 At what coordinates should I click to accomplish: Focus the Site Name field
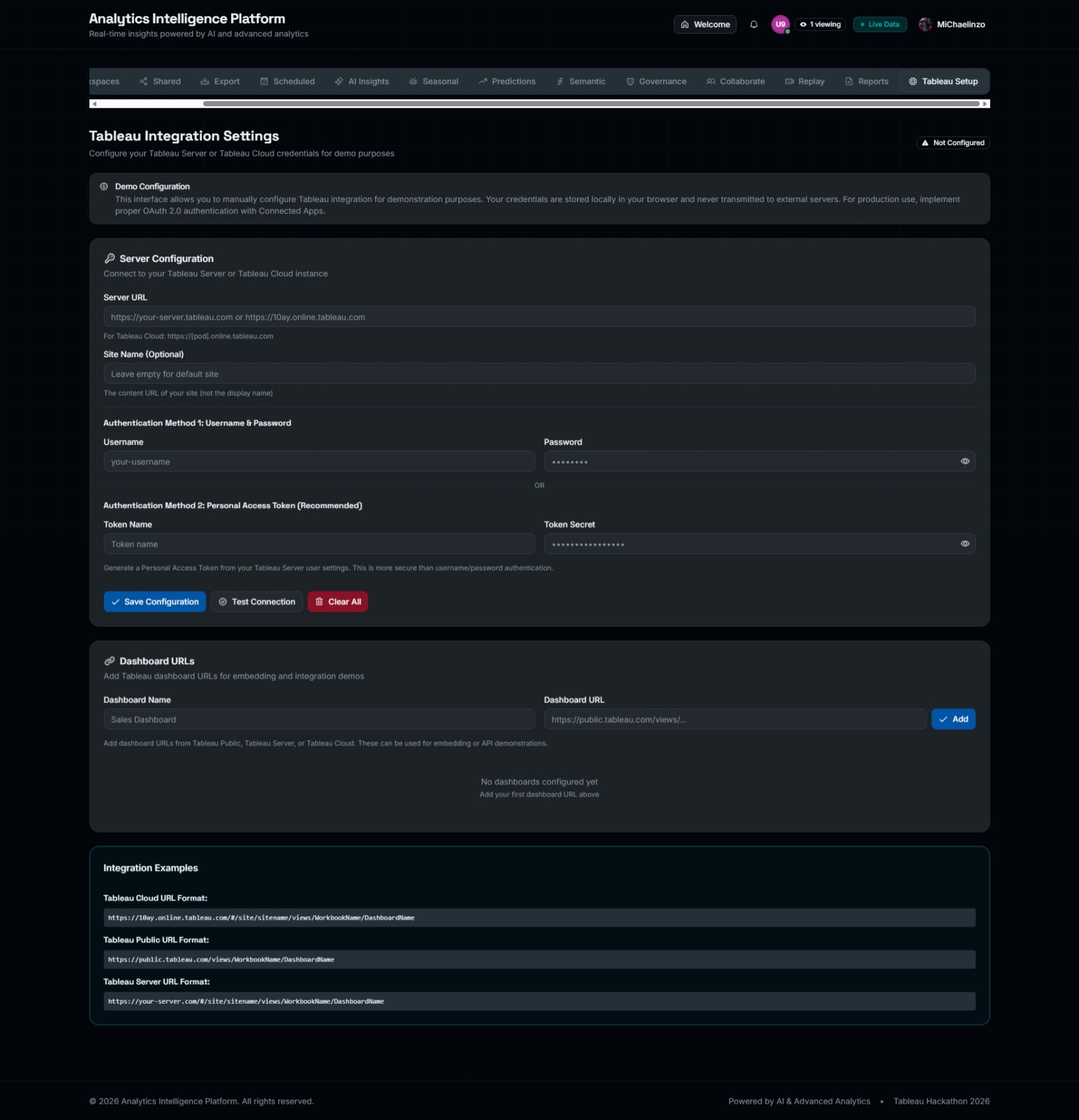(539, 374)
